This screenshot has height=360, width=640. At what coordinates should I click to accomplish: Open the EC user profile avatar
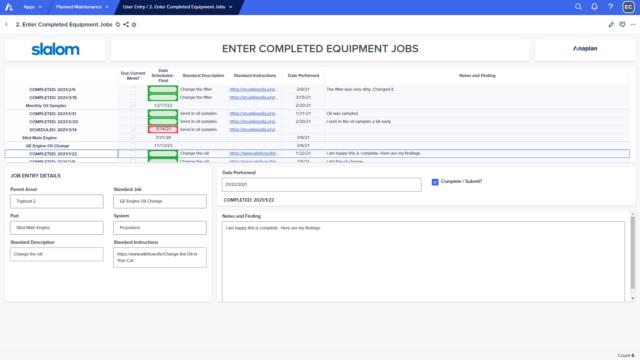coord(628,7)
